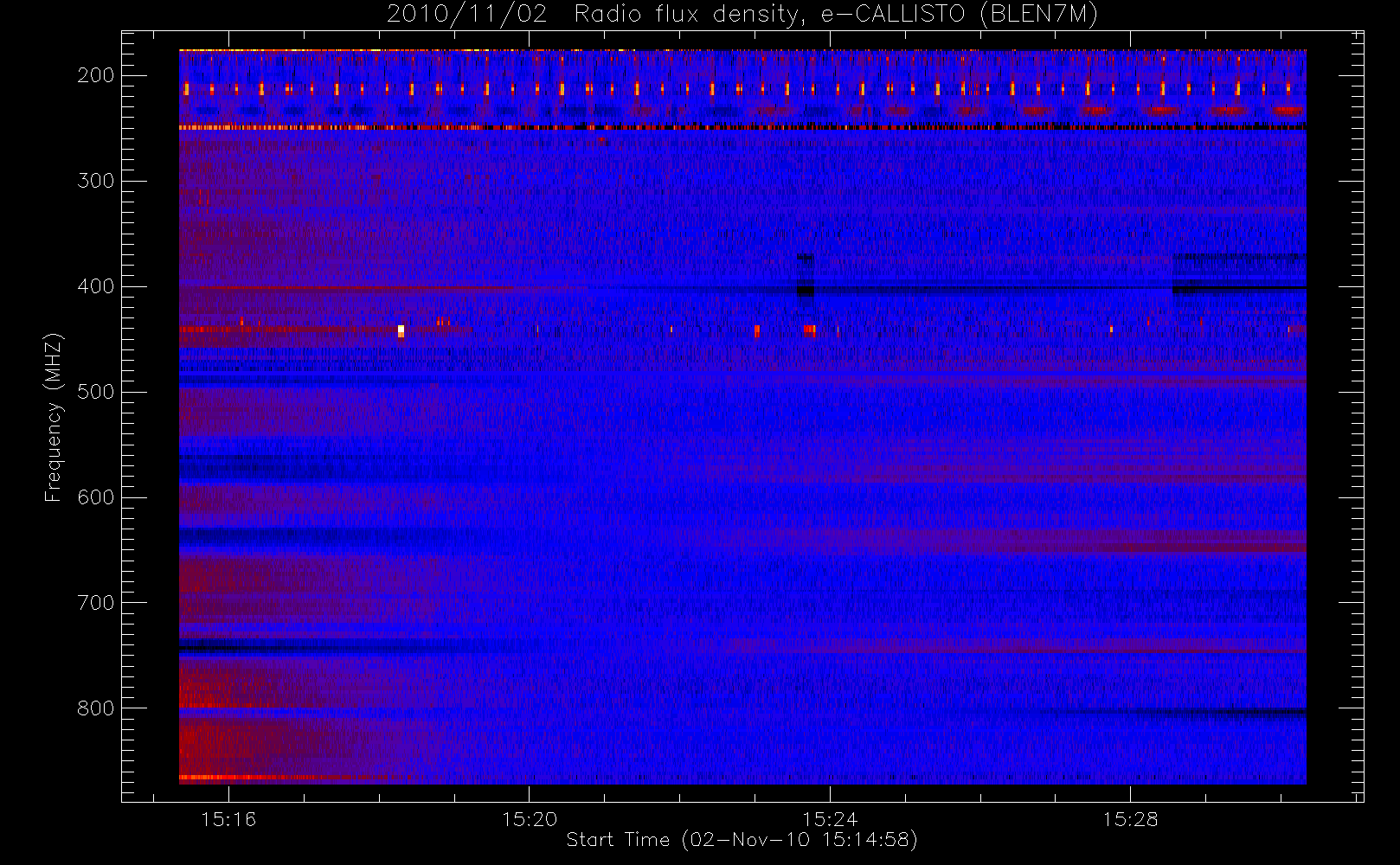Screen dimensions: 1400x865
Task: Click the 600 frequency tick label
Action: (x=96, y=497)
